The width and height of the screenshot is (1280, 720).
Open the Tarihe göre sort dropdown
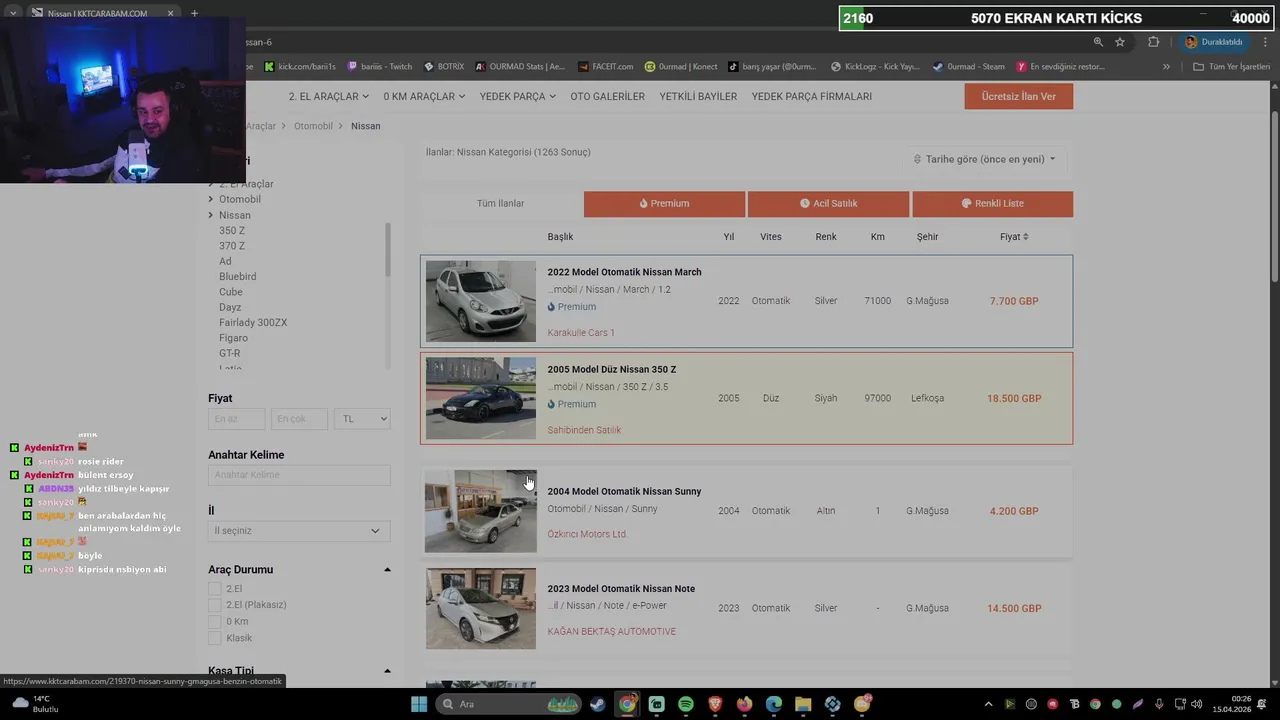985,159
